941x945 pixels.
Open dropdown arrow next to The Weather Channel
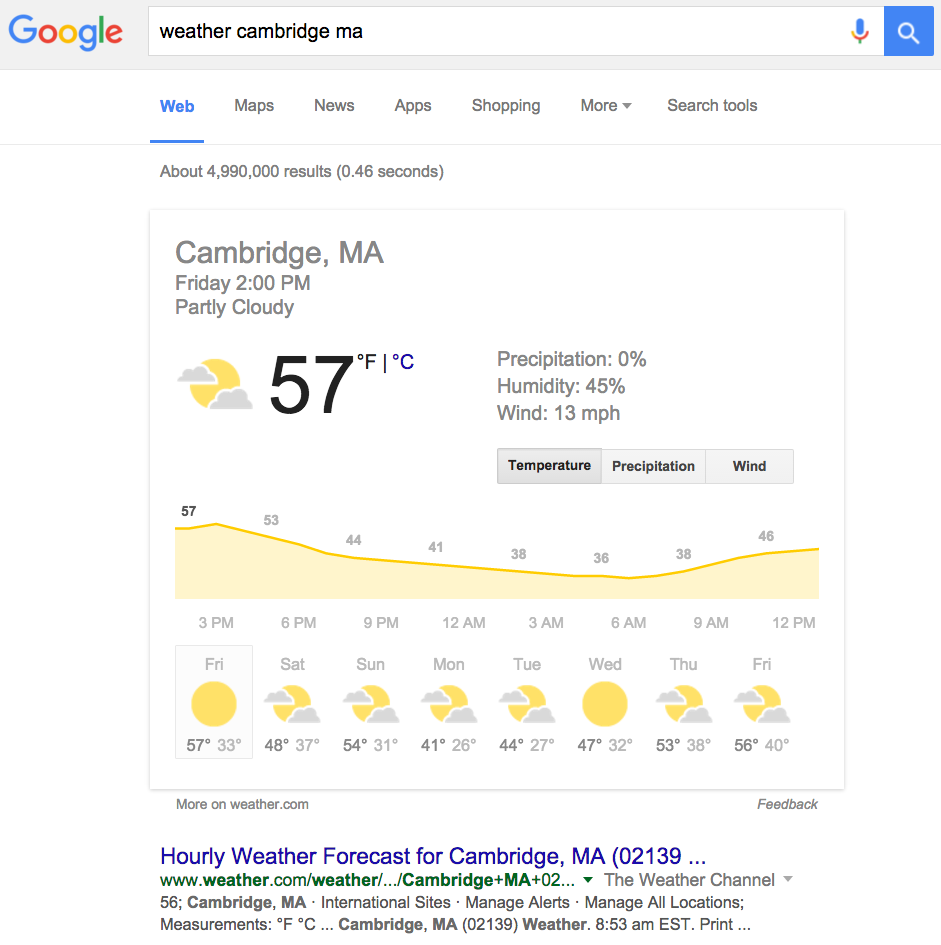(788, 880)
